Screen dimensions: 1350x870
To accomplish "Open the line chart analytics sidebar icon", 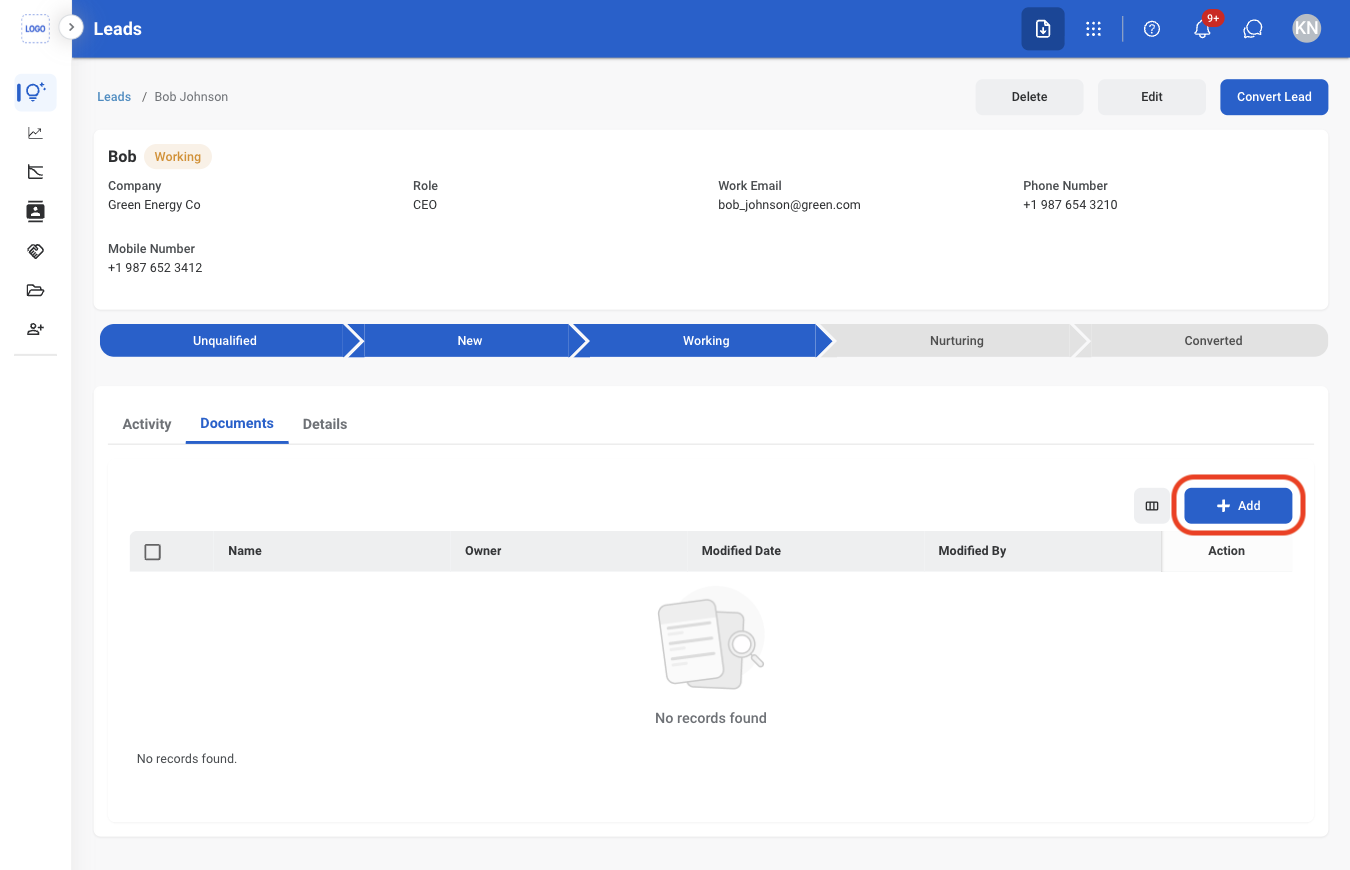I will [36, 133].
